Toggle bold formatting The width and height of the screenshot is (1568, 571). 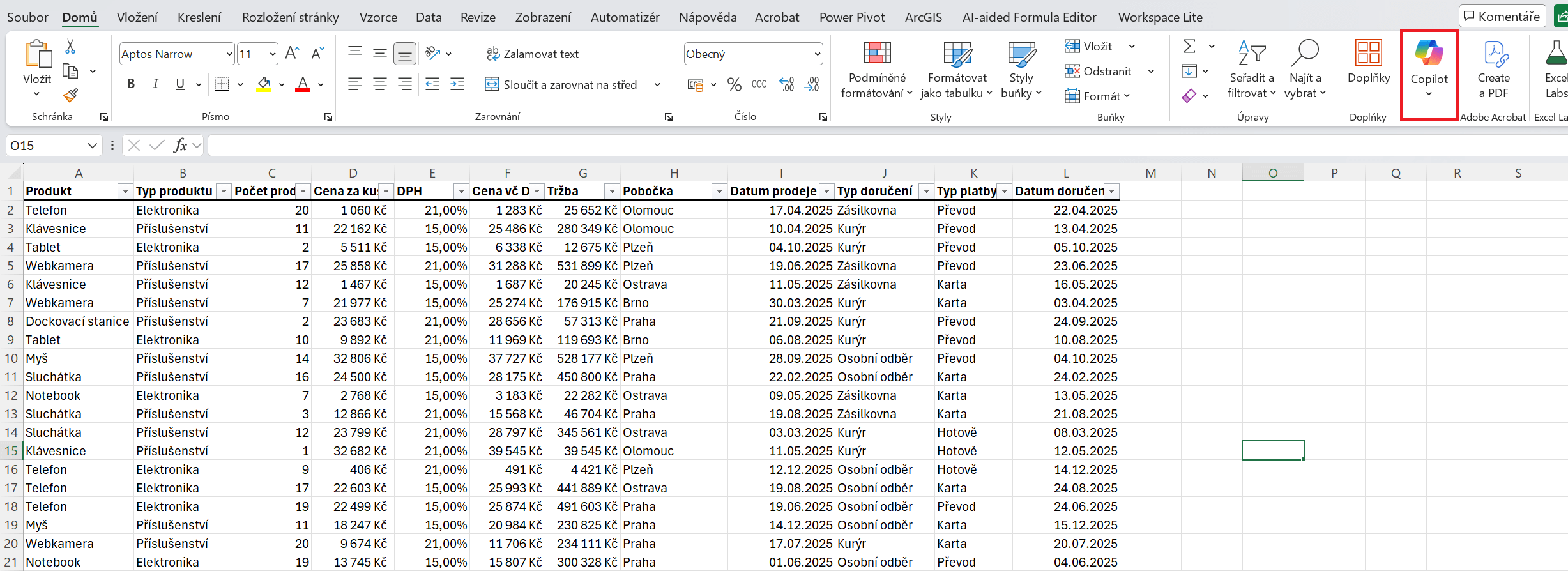click(x=131, y=84)
